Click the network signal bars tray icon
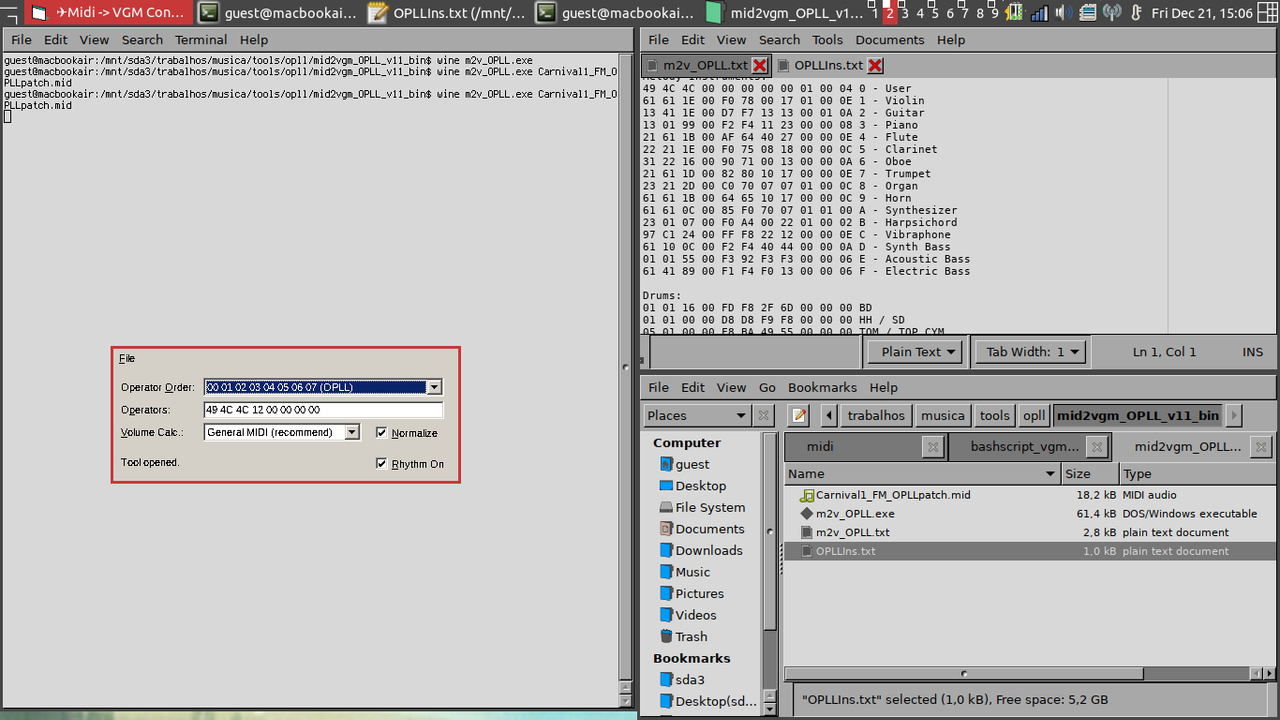The width and height of the screenshot is (1280, 720). point(1040,13)
